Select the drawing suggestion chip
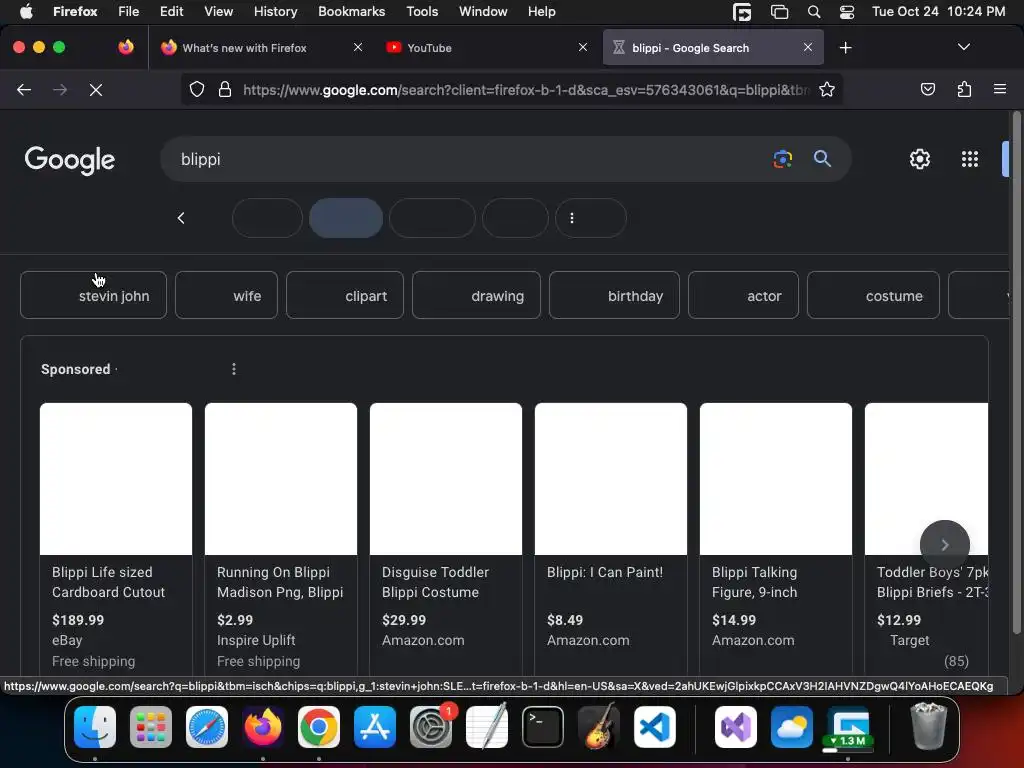The height and width of the screenshot is (768, 1024). pyautogui.click(x=476, y=295)
